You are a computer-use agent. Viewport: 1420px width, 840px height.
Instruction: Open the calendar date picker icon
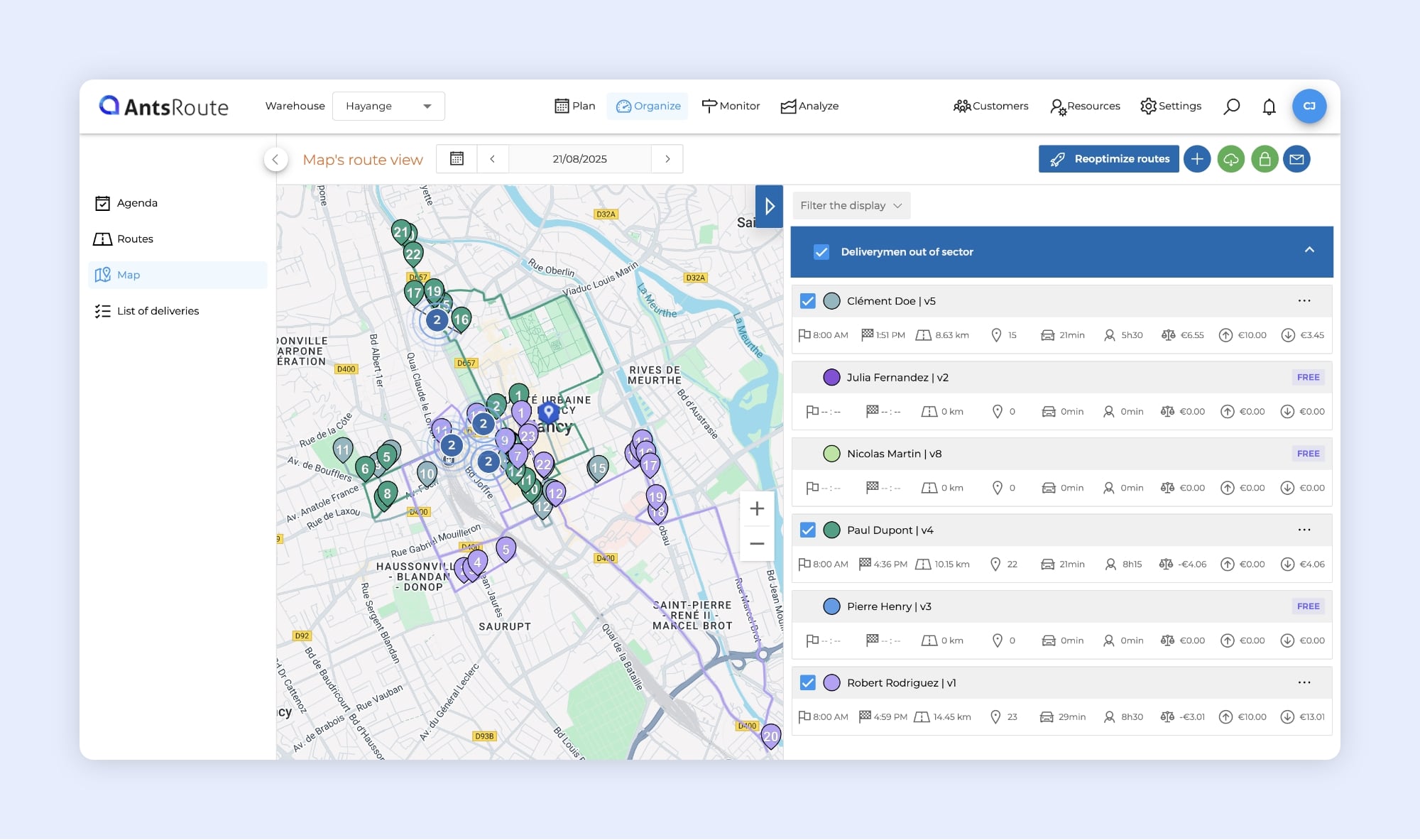pyautogui.click(x=457, y=159)
